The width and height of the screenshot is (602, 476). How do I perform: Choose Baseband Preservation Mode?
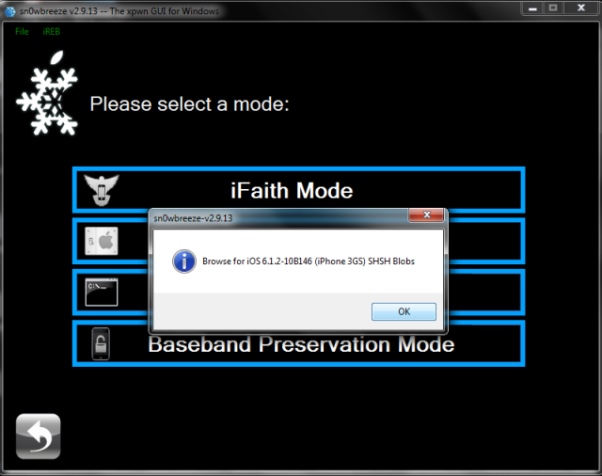(298, 344)
